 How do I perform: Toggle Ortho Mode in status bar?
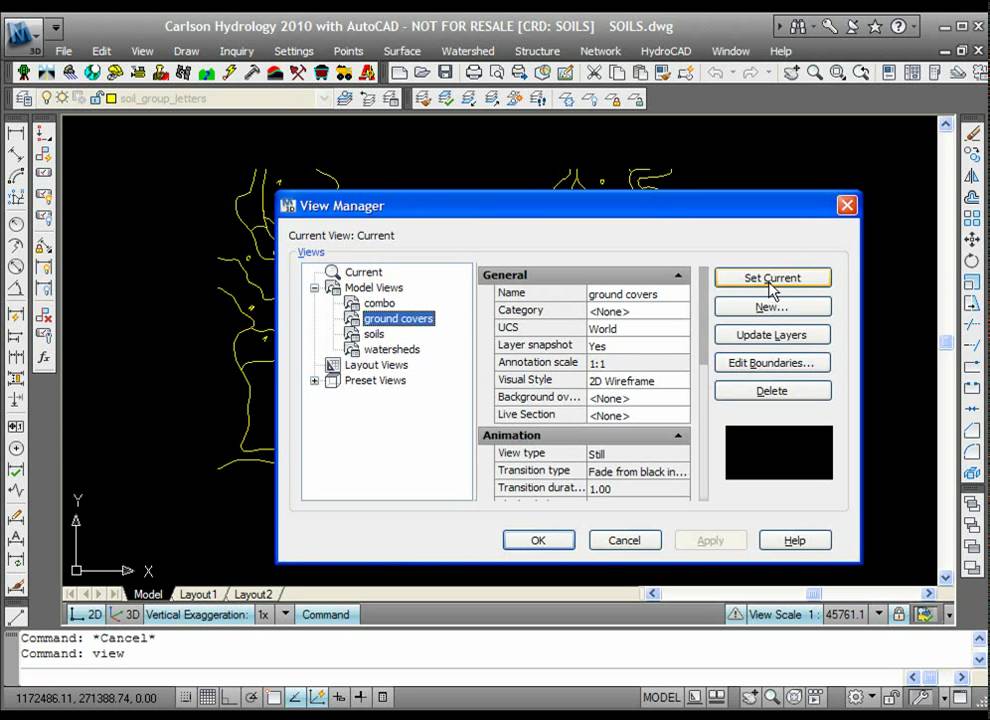pos(229,697)
